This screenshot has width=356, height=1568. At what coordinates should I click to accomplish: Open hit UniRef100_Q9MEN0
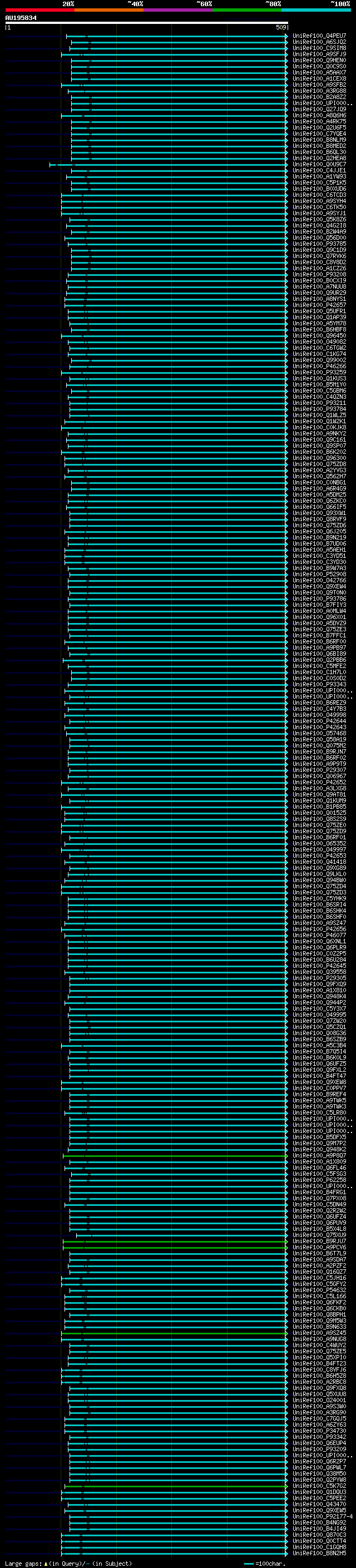click(319, 60)
